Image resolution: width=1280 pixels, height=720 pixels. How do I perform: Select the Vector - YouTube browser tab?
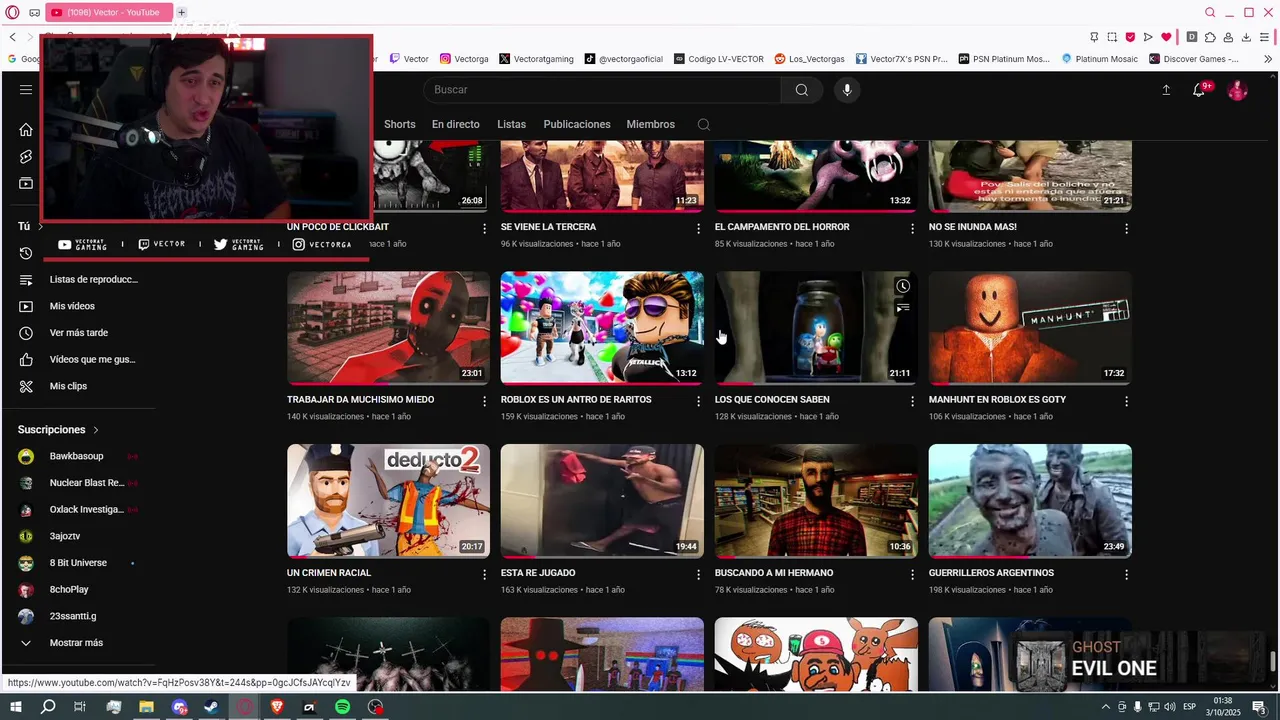click(108, 12)
